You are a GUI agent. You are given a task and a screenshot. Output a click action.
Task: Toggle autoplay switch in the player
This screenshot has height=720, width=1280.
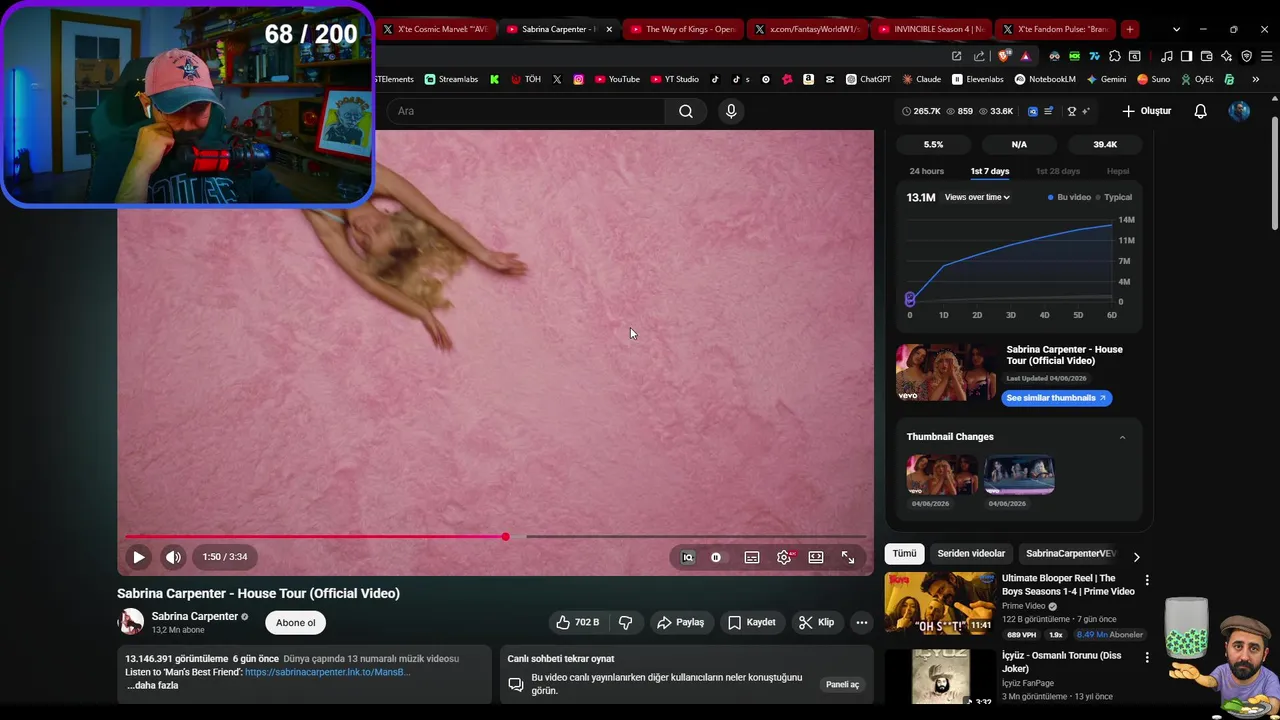tap(716, 557)
